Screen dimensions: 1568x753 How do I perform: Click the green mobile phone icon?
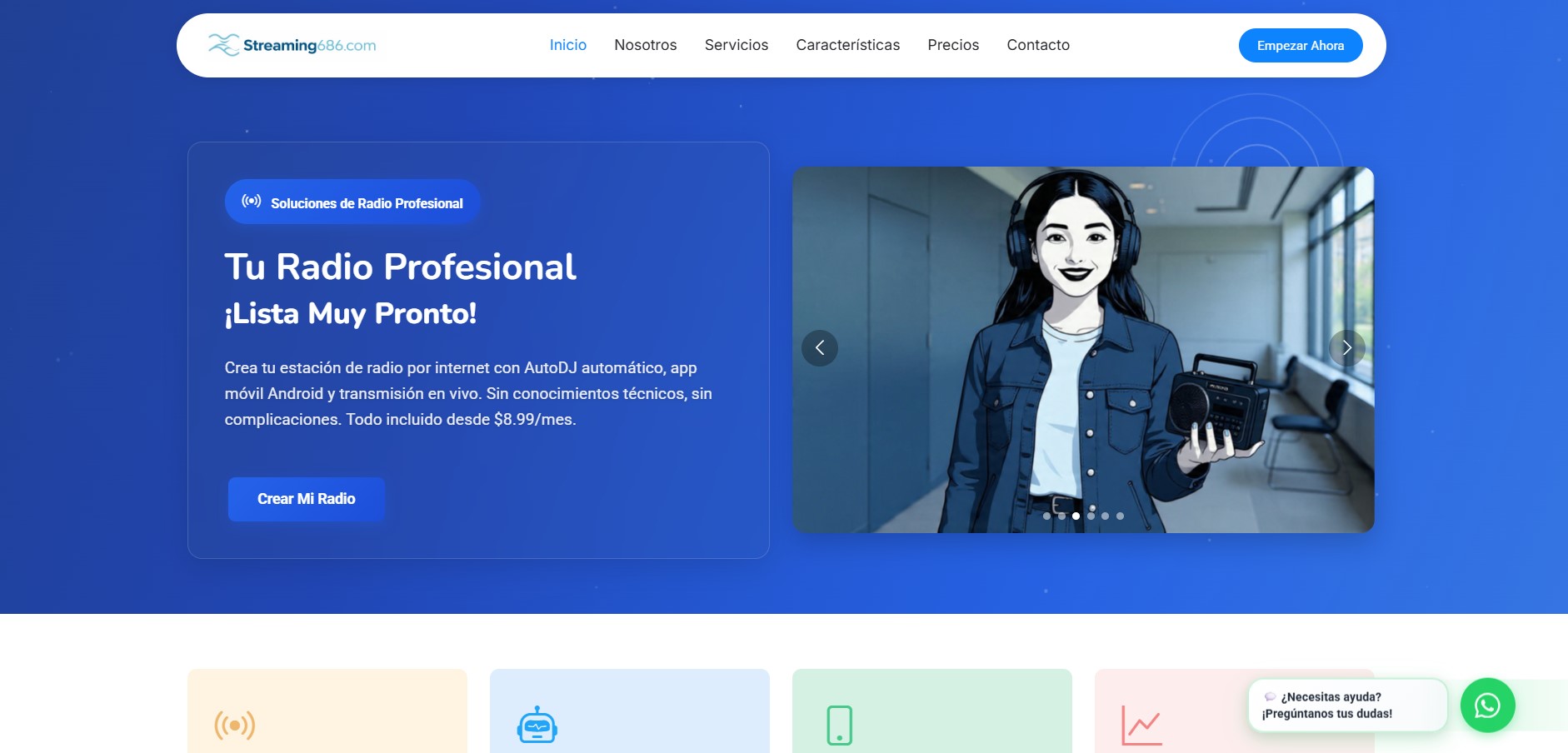(839, 726)
